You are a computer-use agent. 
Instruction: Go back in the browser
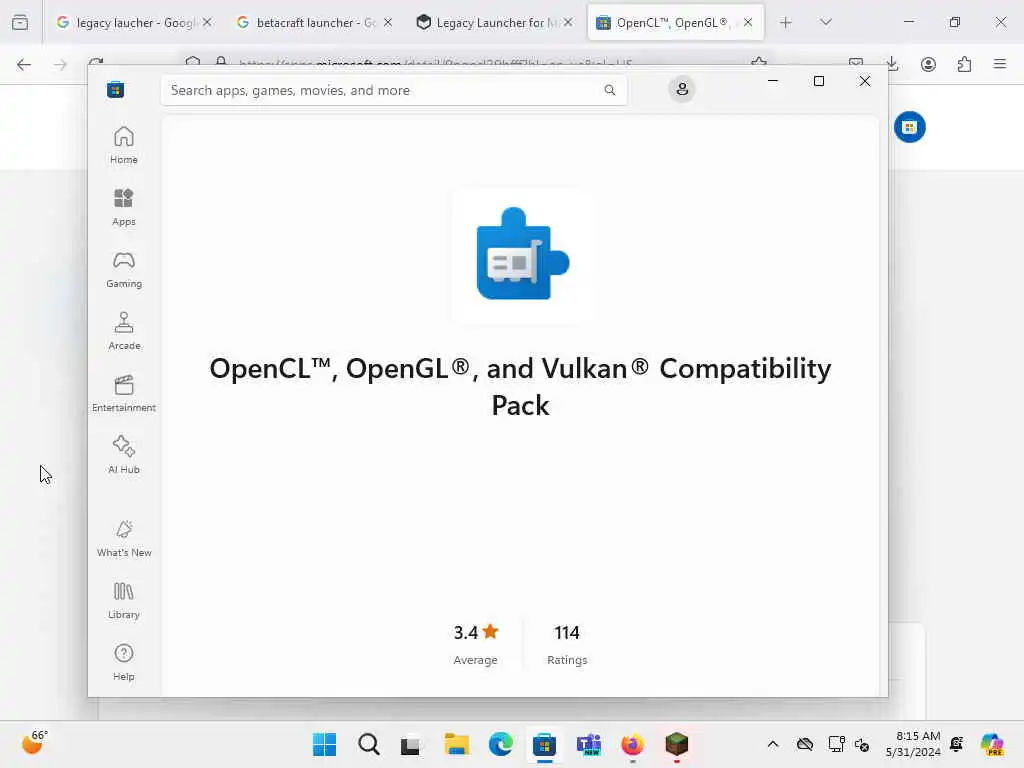[x=24, y=64]
